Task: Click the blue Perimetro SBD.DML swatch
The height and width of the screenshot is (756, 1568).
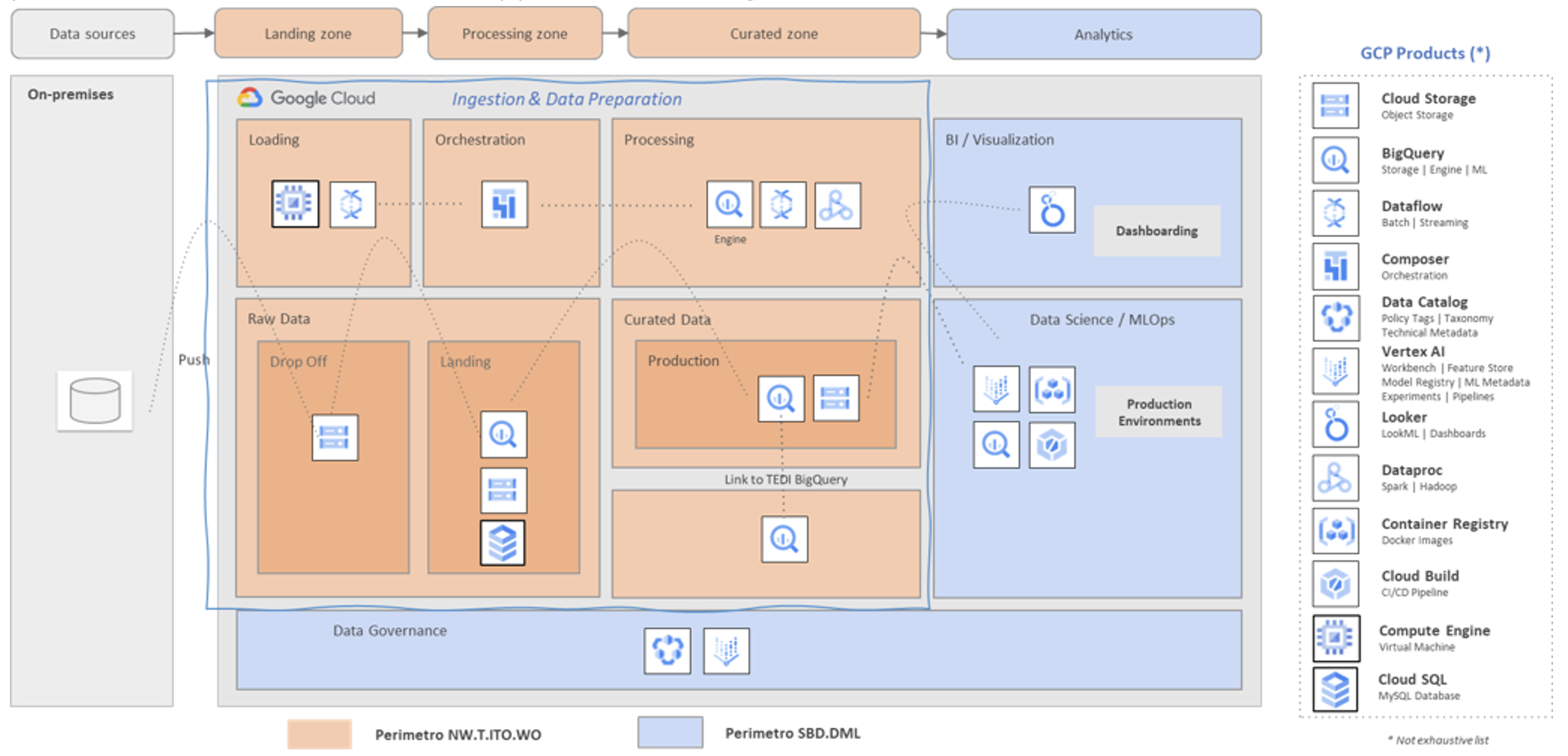Action: (x=670, y=732)
